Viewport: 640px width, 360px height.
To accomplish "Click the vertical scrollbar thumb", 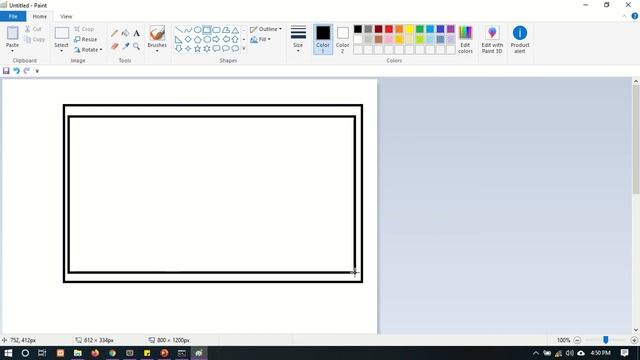I will click(636, 140).
